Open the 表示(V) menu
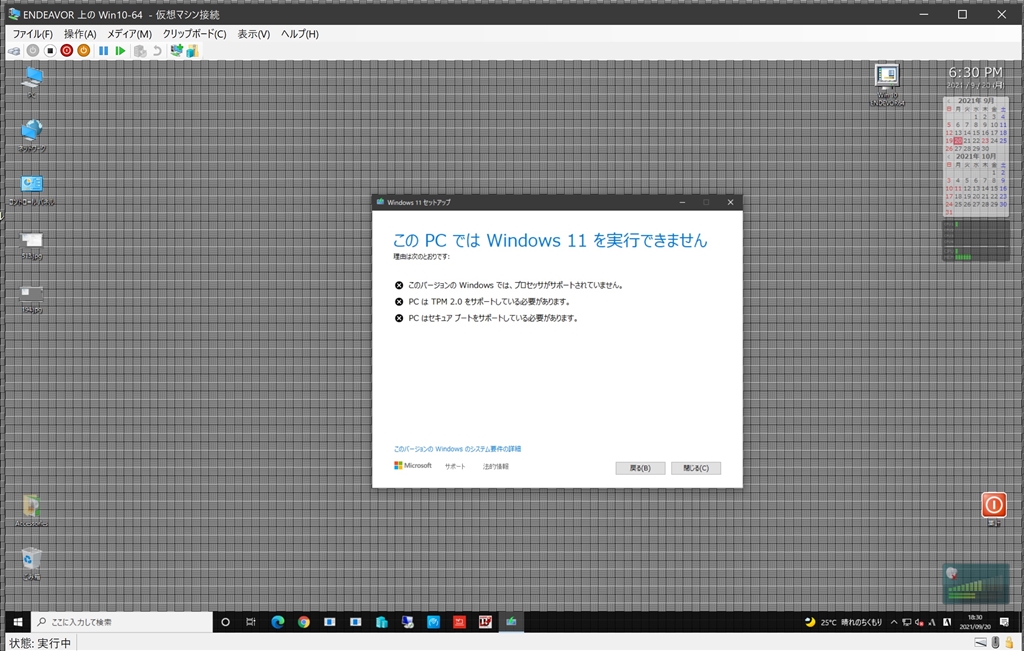1024x651 pixels. pyautogui.click(x=253, y=34)
